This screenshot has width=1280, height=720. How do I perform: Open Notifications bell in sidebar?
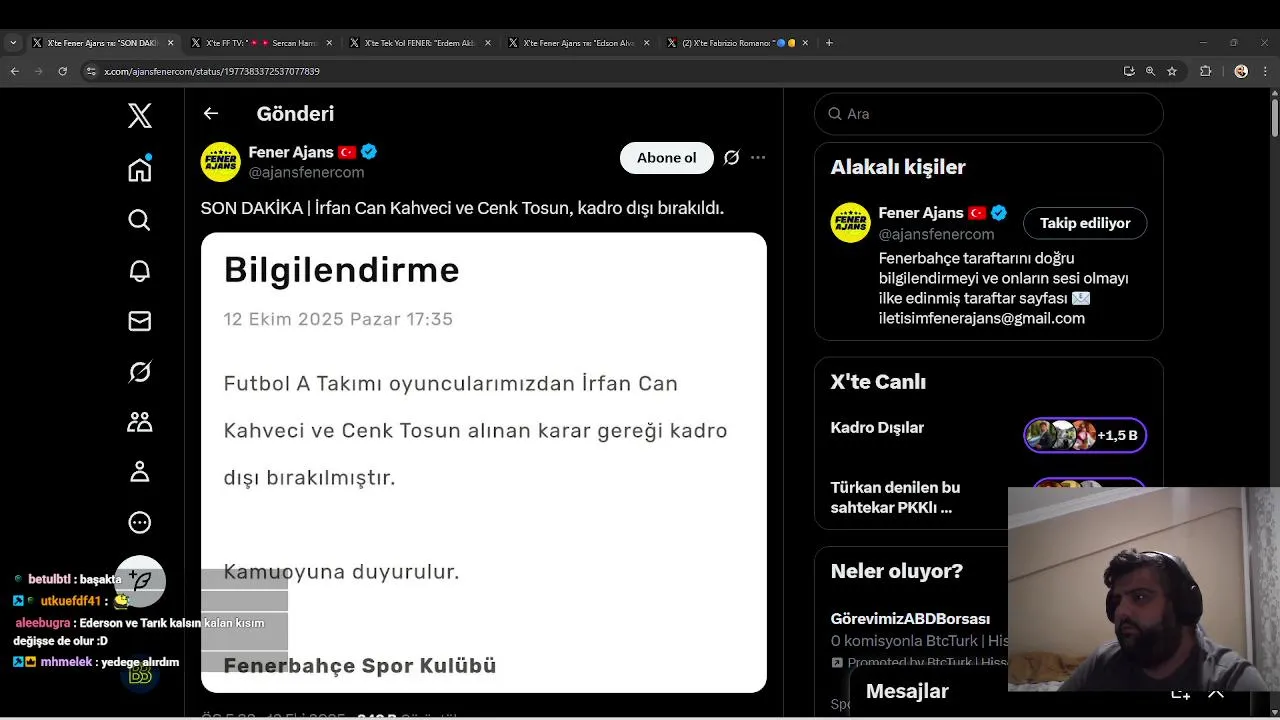click(140, 271)
